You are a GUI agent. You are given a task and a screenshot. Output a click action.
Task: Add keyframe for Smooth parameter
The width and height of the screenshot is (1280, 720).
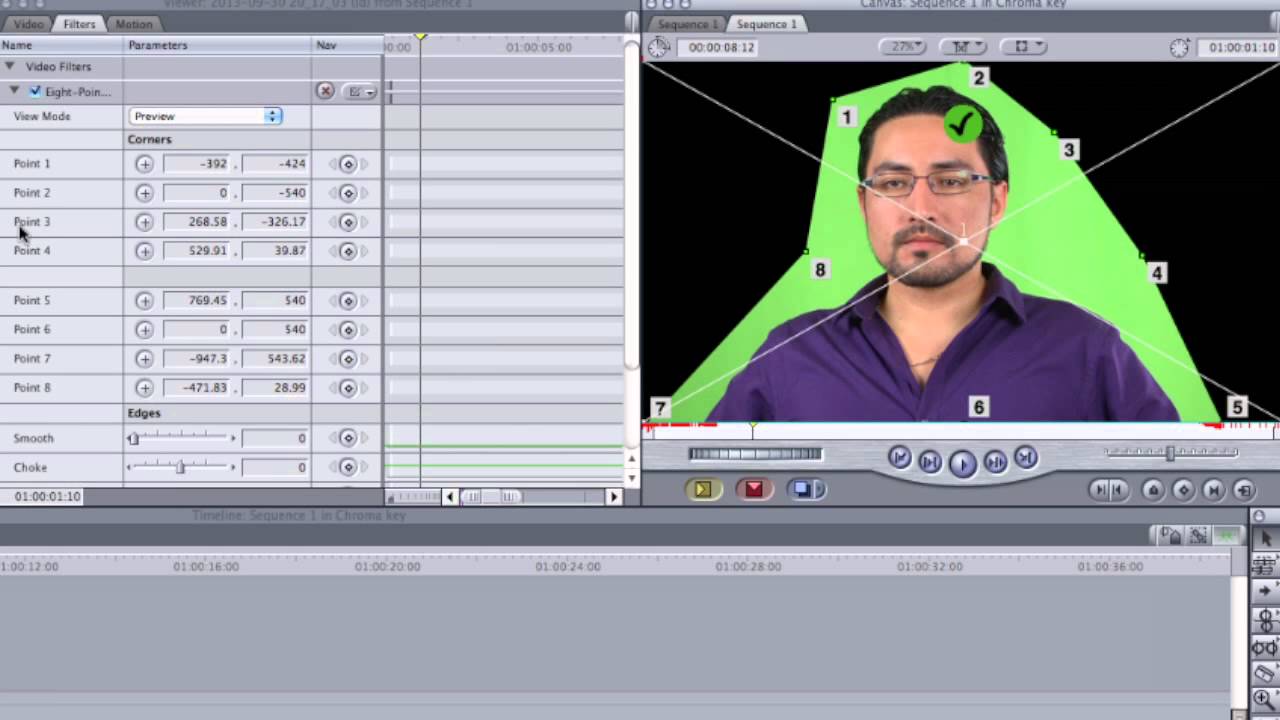point(348,438)
